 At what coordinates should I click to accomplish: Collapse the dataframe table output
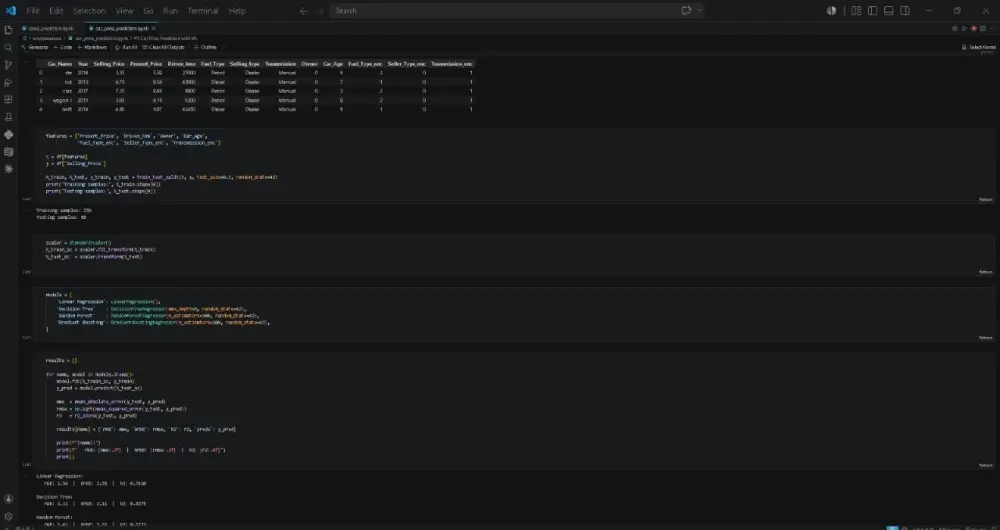(x=26, y=63)
